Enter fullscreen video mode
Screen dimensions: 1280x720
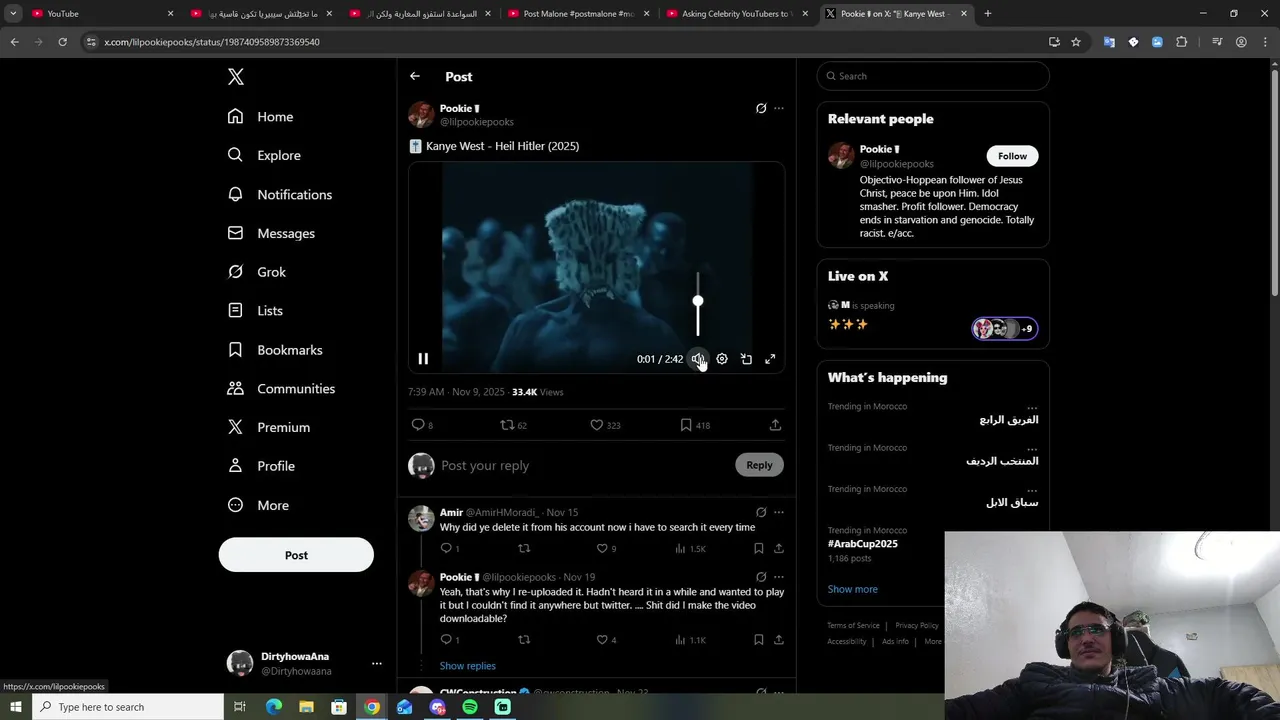pyautogui.click(x=770, y=359)
